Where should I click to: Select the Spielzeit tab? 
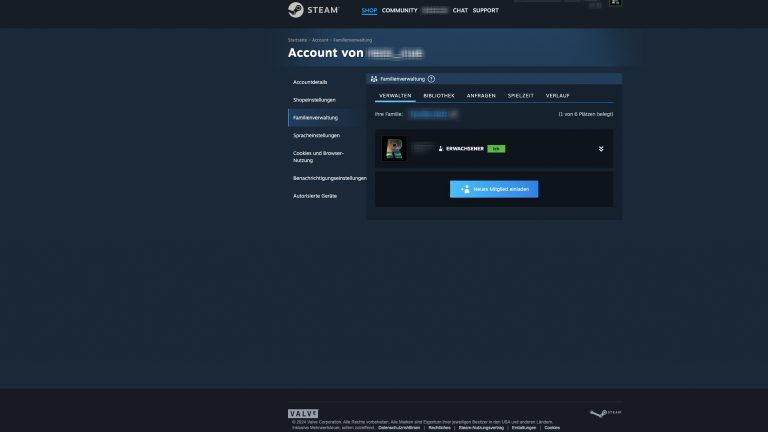coord(520,95)
